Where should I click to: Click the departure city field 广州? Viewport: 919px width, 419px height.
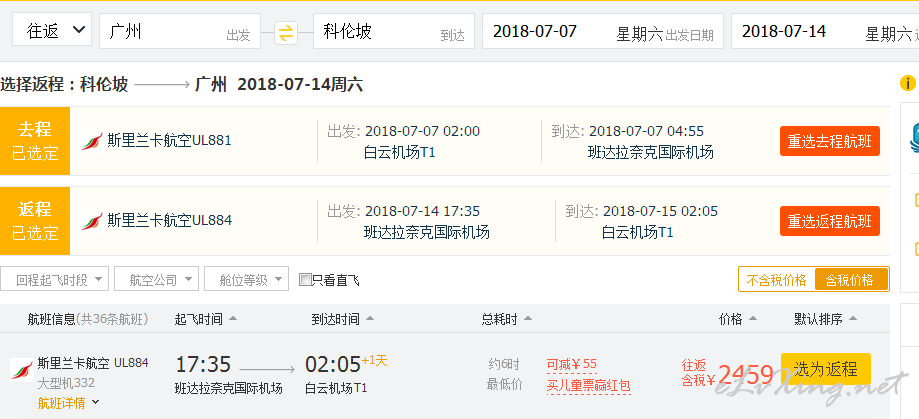point(180,31)
